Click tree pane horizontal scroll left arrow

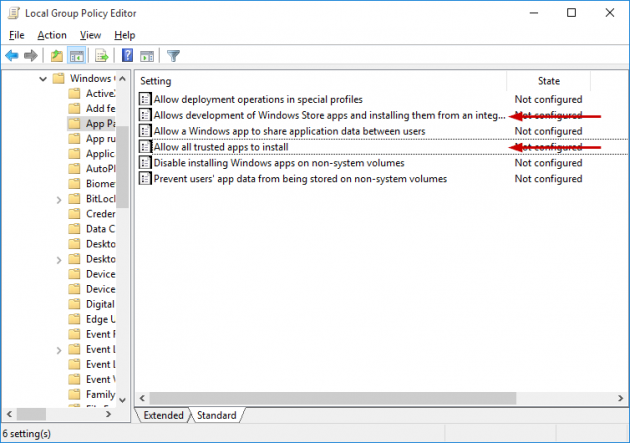click(10, 414)
